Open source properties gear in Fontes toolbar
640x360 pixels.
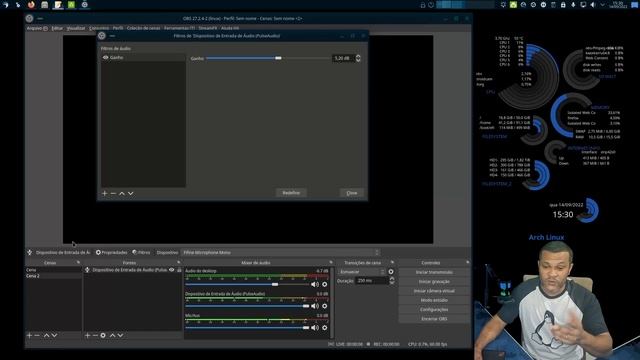[x=103, y=335]
